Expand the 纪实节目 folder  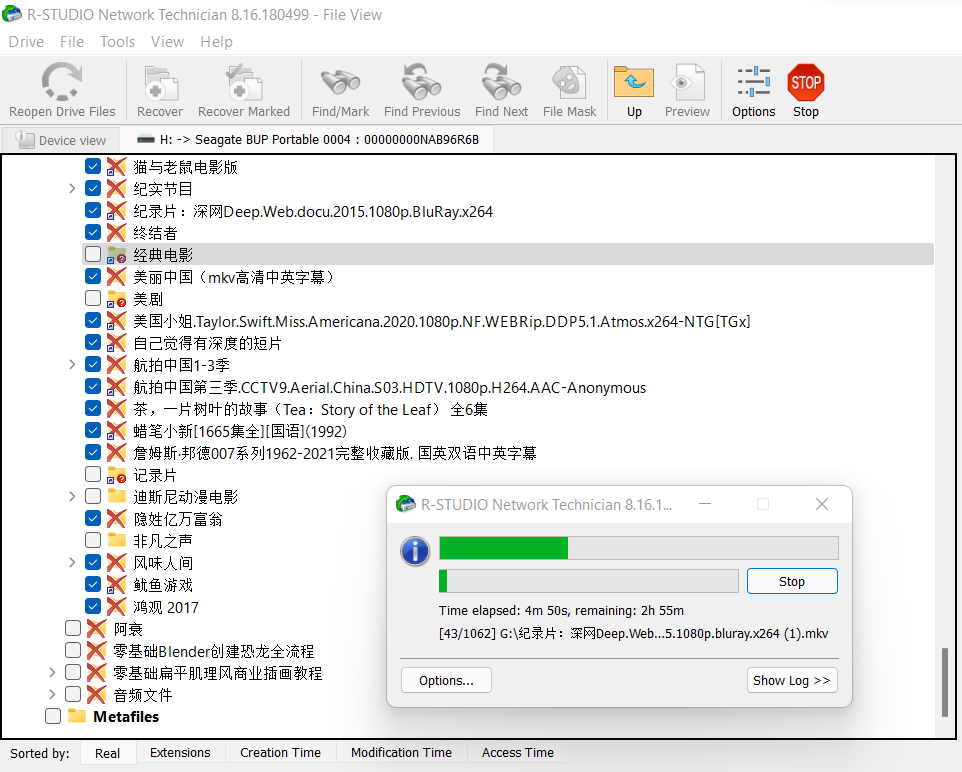[72, 188]
